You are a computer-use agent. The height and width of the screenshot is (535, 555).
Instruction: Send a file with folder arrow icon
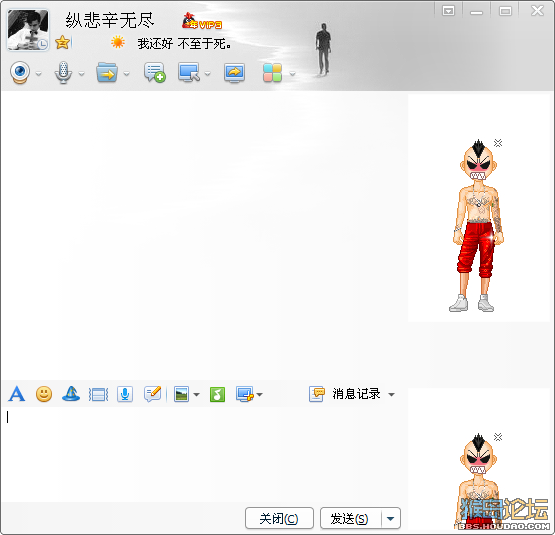click(x=107, y=73)
